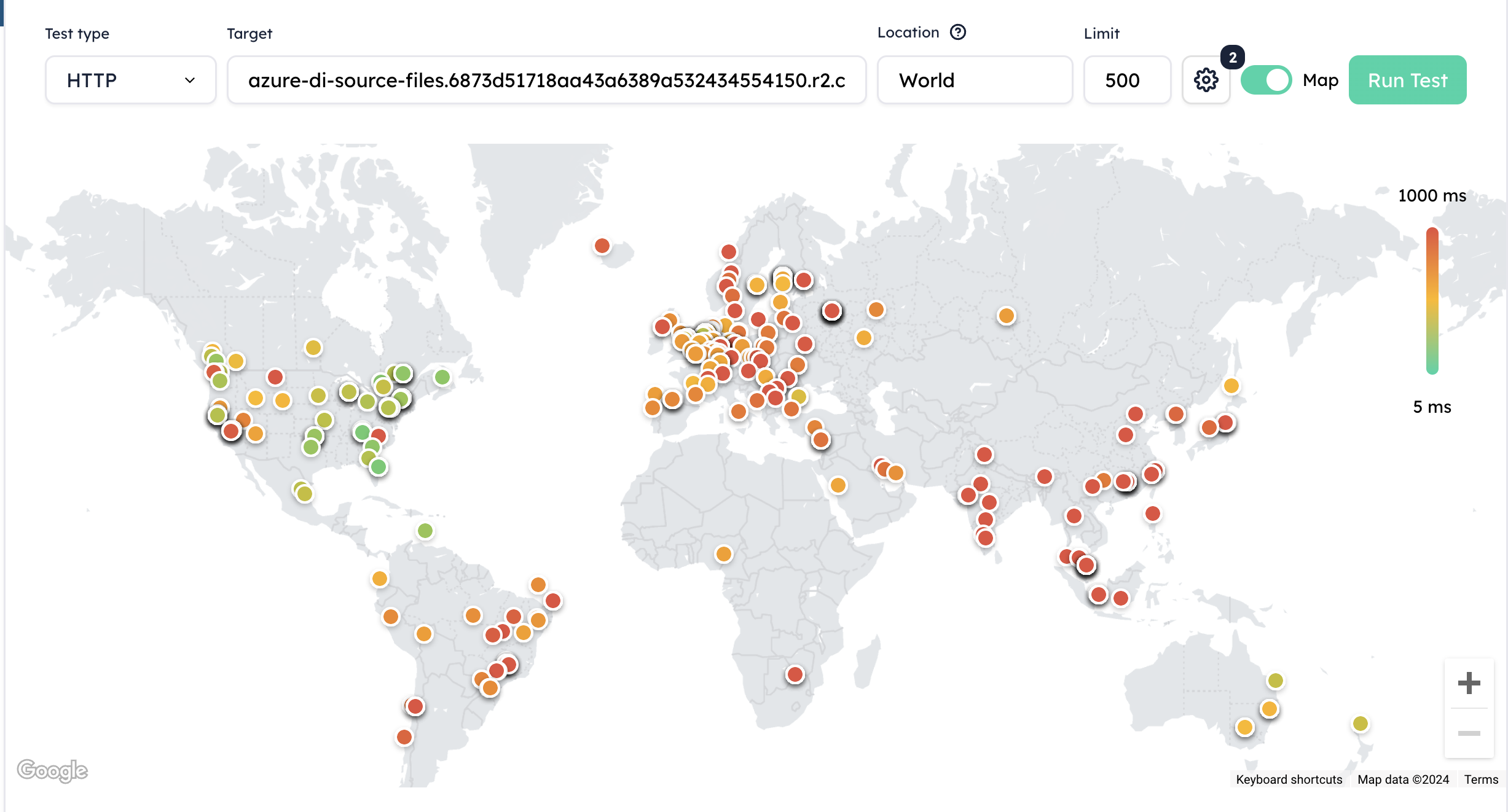Open the map Terms link
The height and width of the screenshot is (812, 1508).
1481,779
